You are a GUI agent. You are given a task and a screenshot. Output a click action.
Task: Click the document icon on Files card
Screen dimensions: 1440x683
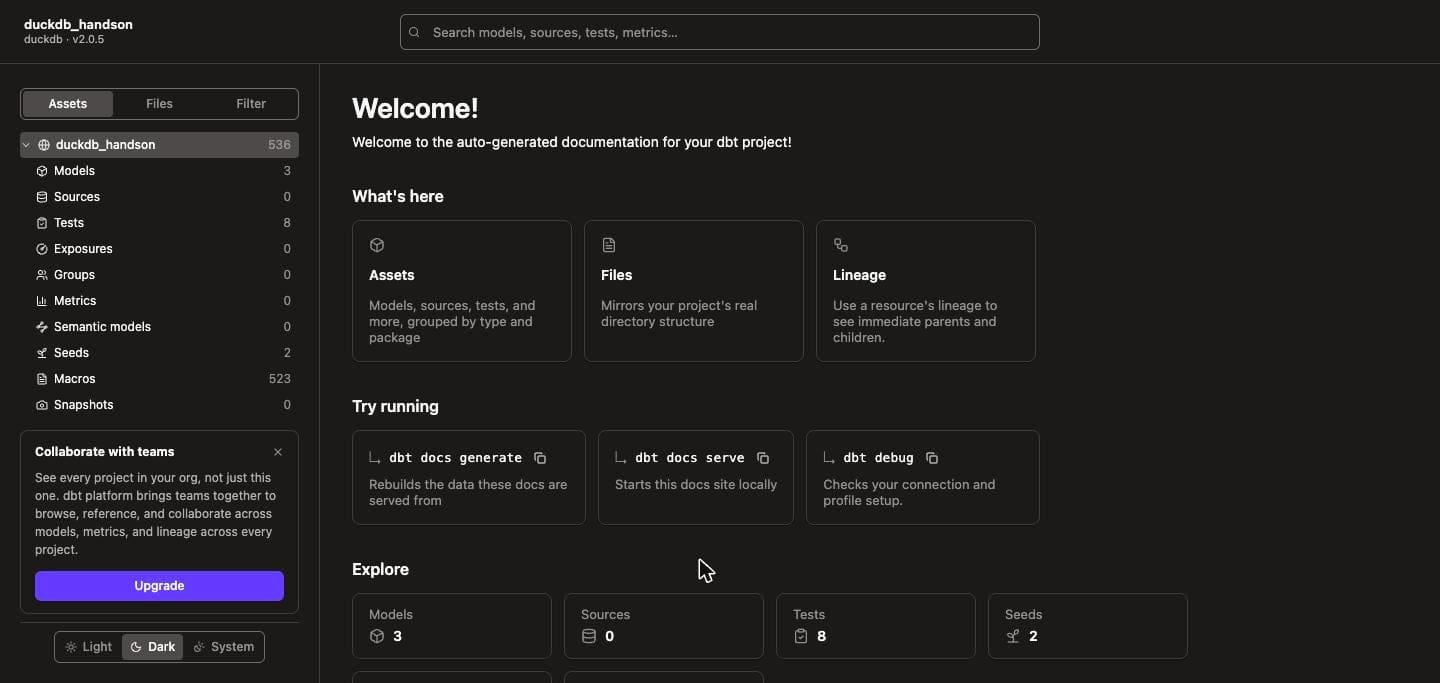[609, 245]
